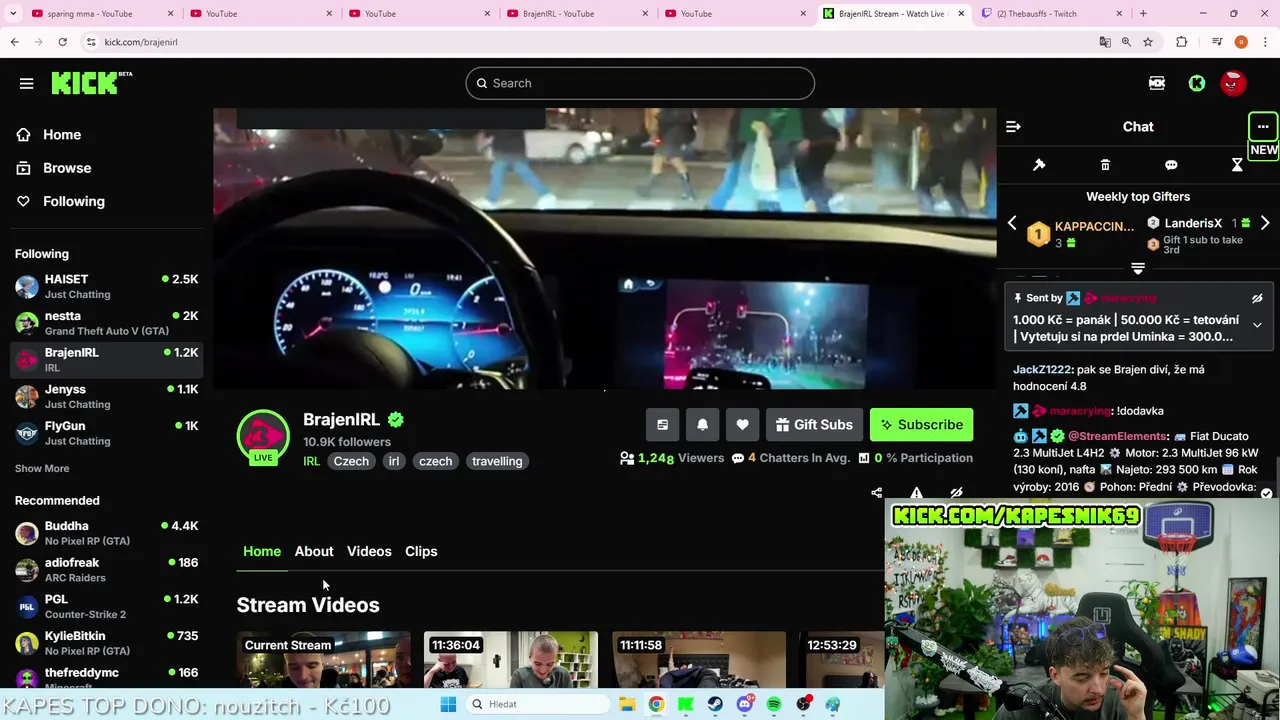Toggle the notification bell for BrajenIRL
Viewport: 1280px width, 720px height.
tap(702, 425)
